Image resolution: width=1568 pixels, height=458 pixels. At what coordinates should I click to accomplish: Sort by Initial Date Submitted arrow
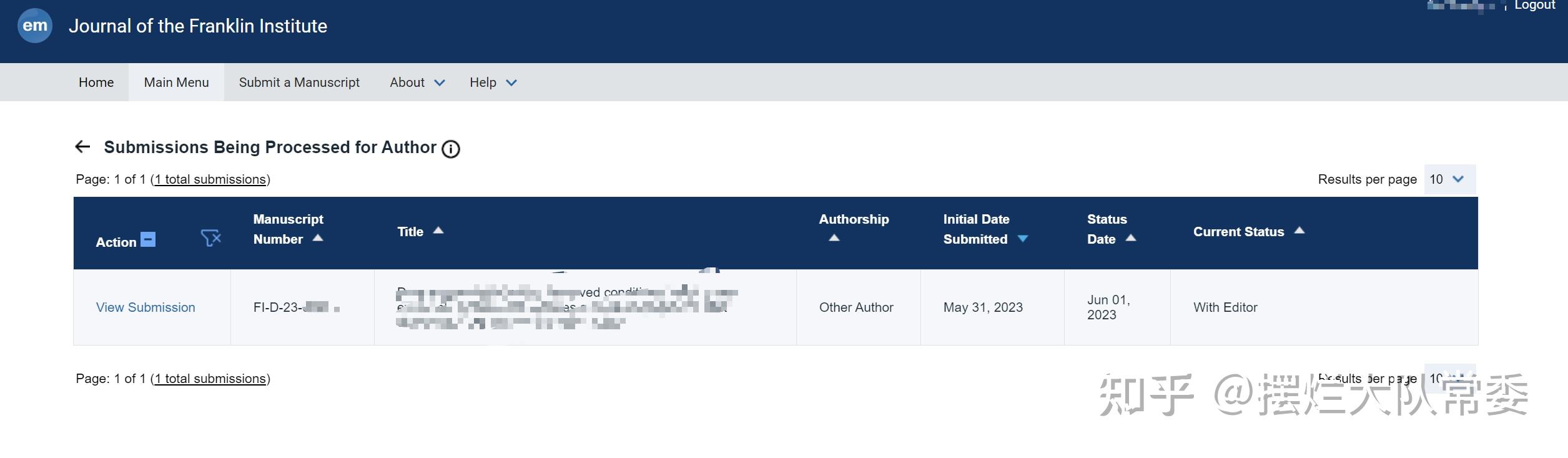1023,239
